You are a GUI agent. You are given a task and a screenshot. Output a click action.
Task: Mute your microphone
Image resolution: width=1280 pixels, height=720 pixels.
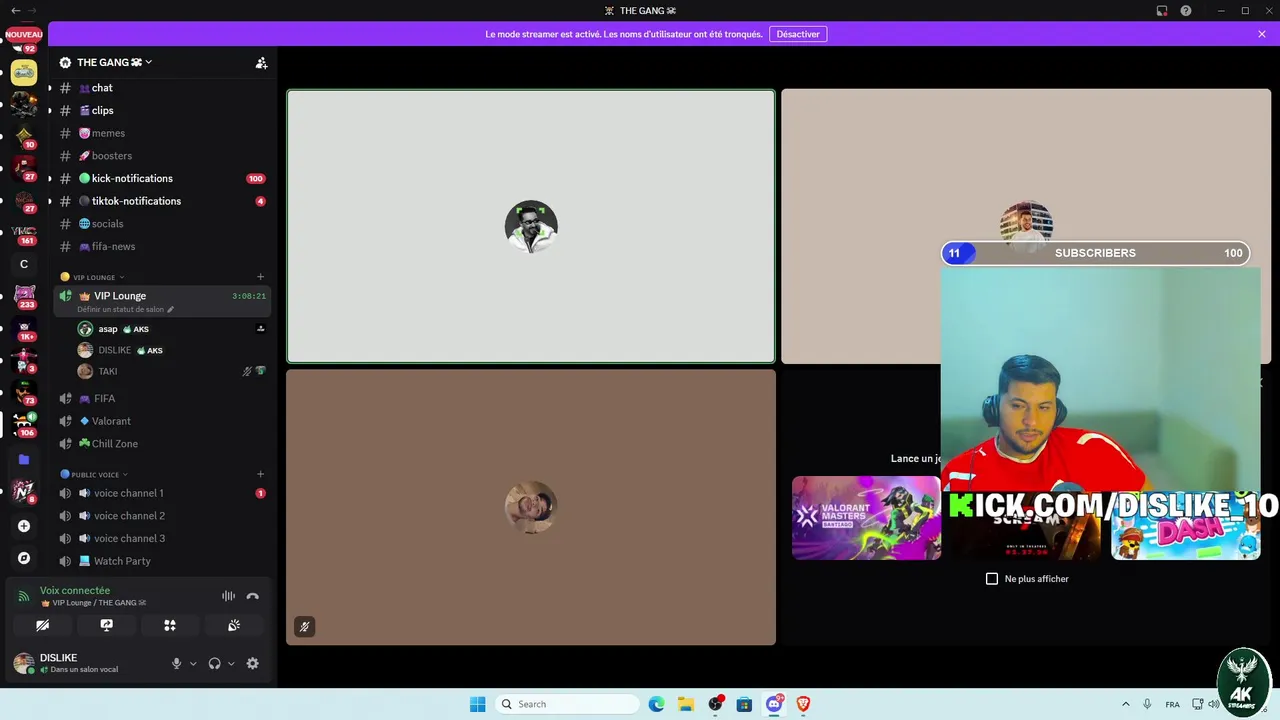click(176, 663)
